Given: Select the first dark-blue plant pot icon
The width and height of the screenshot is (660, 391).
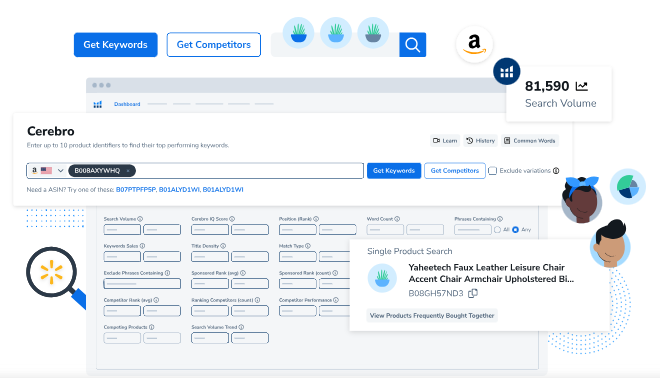Looking at the screenshot, I should 298,33.
